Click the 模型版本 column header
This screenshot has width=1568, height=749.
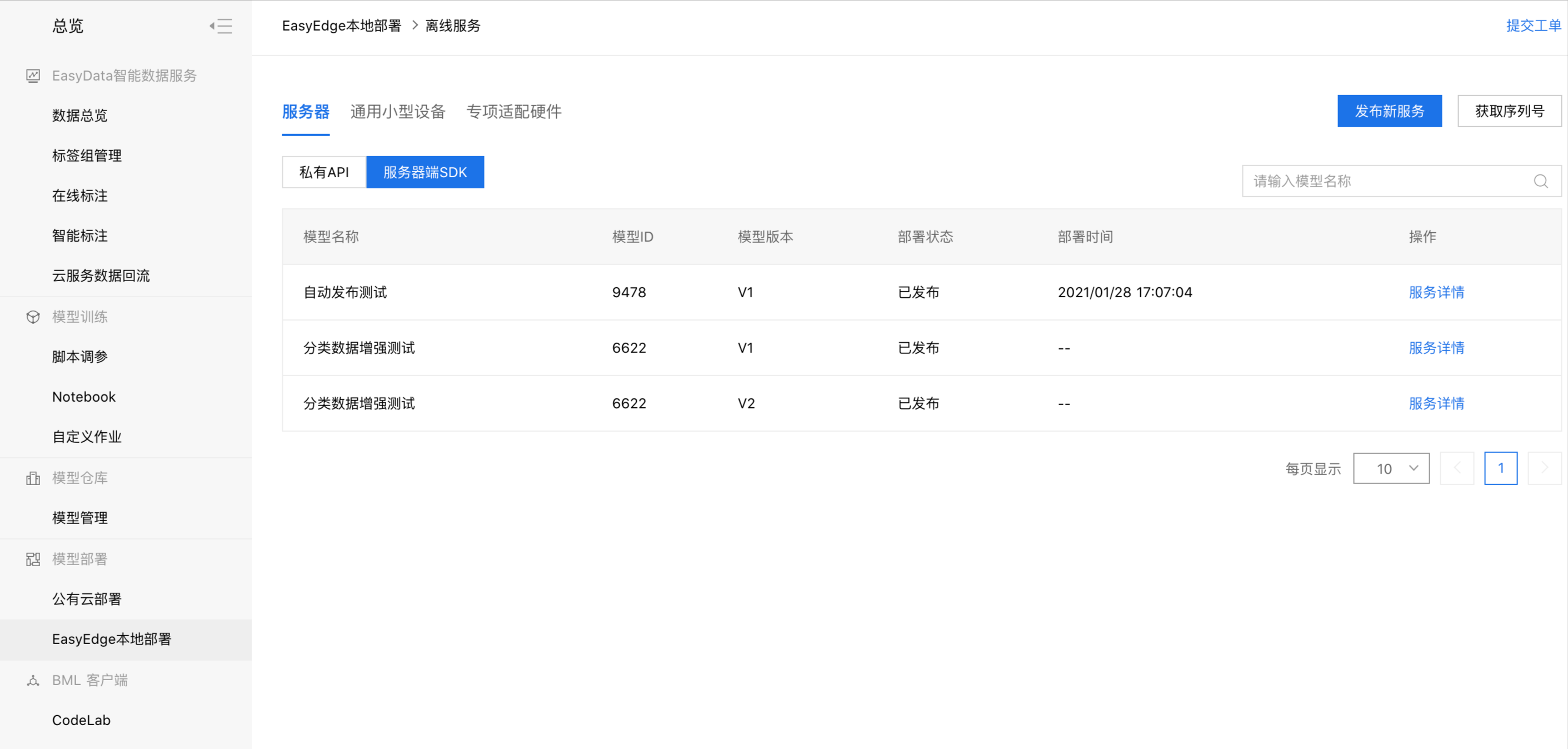[766, 237]
